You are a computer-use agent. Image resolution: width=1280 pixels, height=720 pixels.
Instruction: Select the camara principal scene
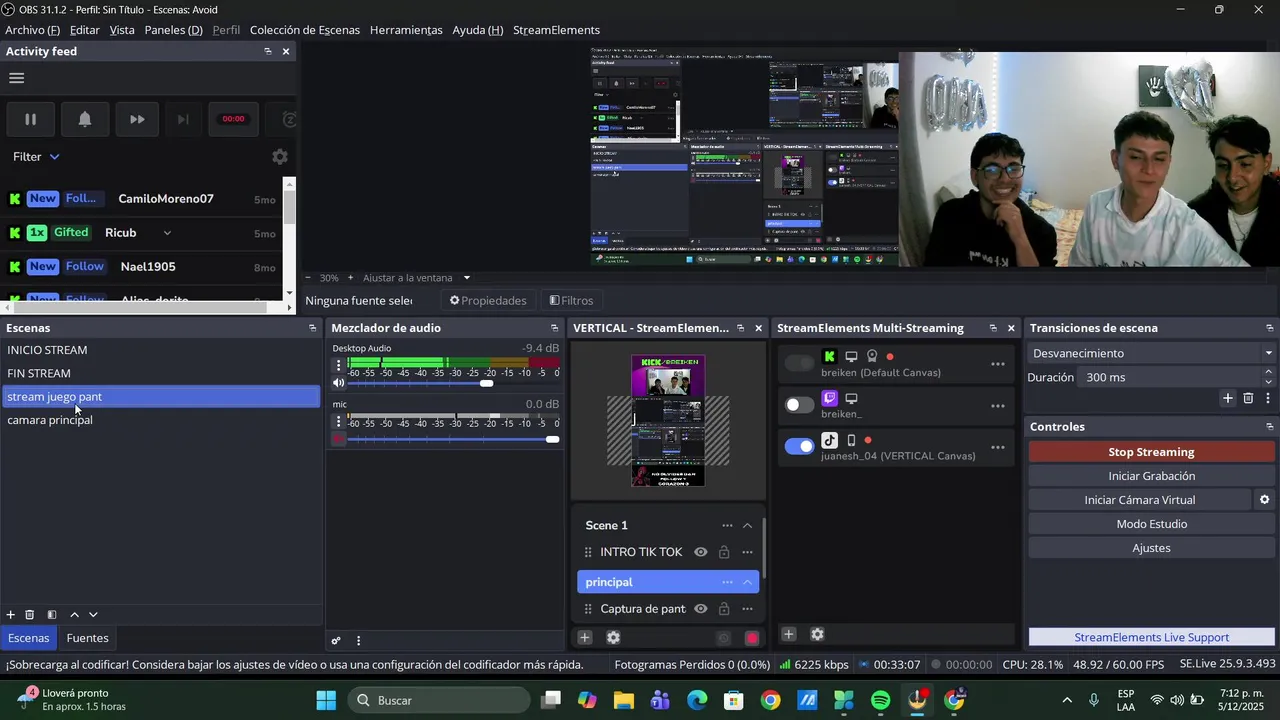[x=161, y=420]
